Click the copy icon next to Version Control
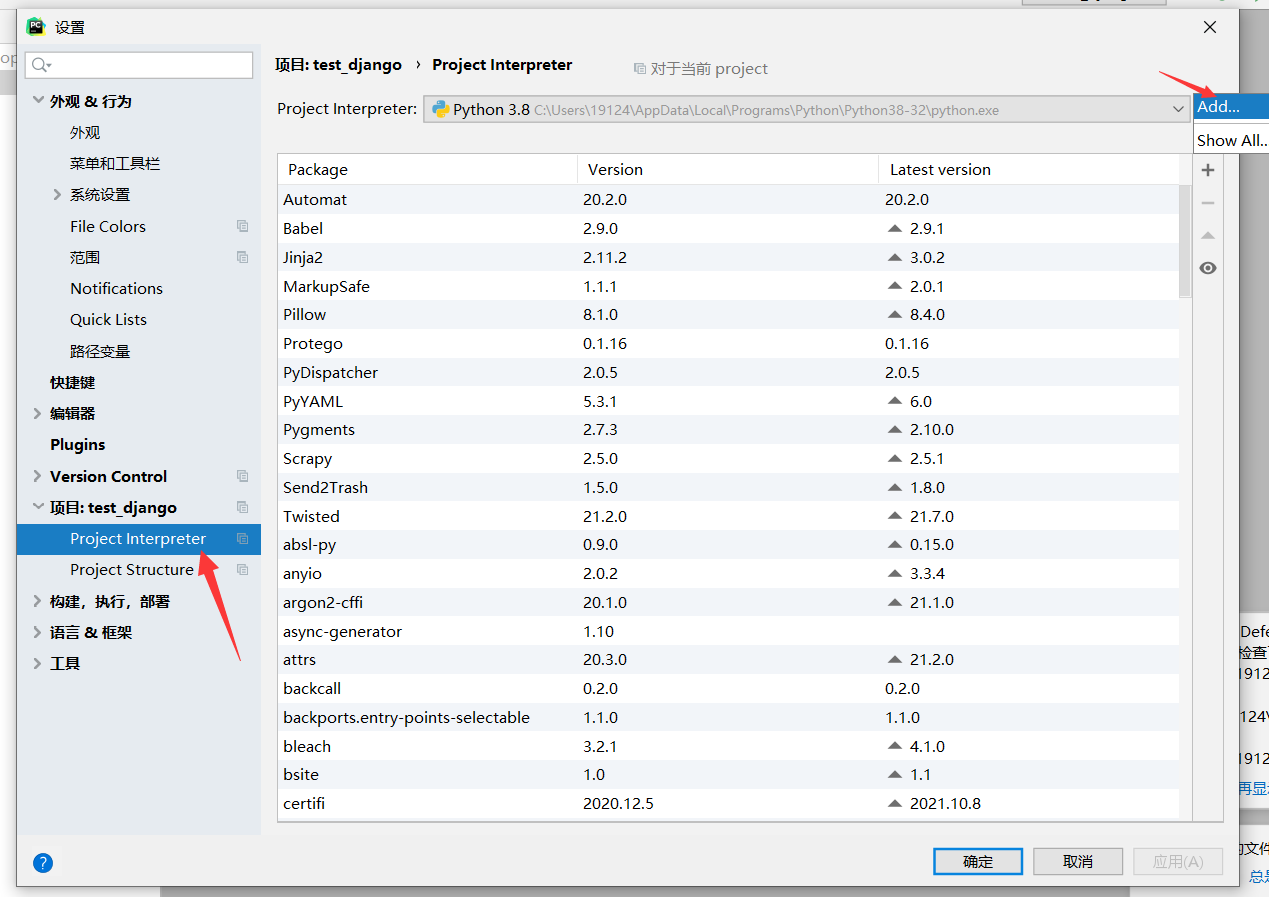 (x=242, y=476)
